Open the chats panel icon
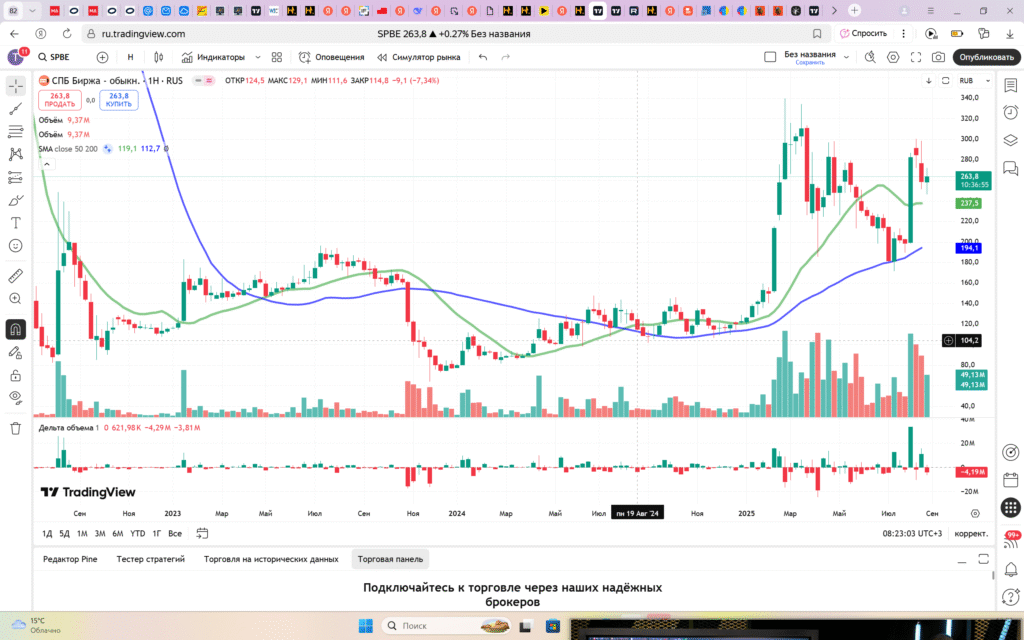The height and width of the screenshot is (640, 1024). pos(1010,168)
